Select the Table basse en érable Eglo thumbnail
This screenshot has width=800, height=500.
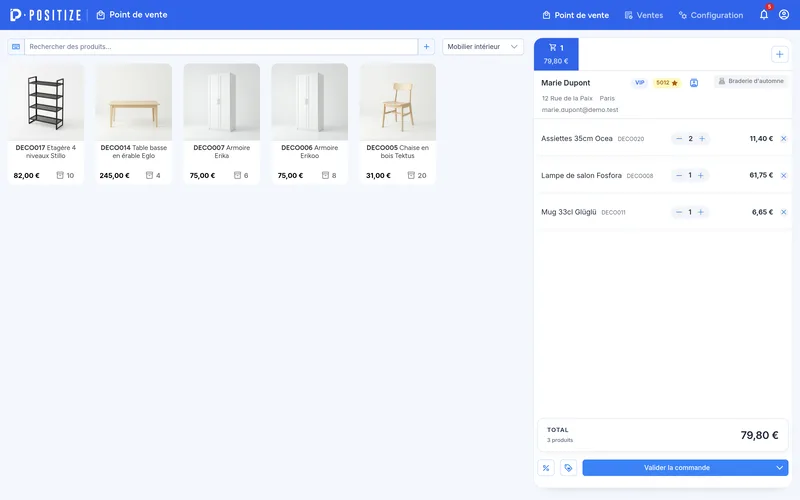(x=134, y=102)
